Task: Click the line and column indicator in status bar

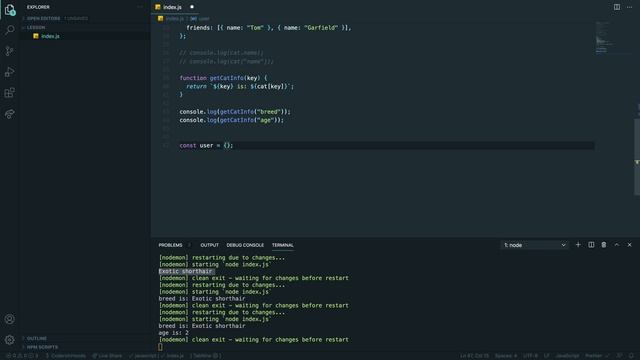Action: [474, 356]
